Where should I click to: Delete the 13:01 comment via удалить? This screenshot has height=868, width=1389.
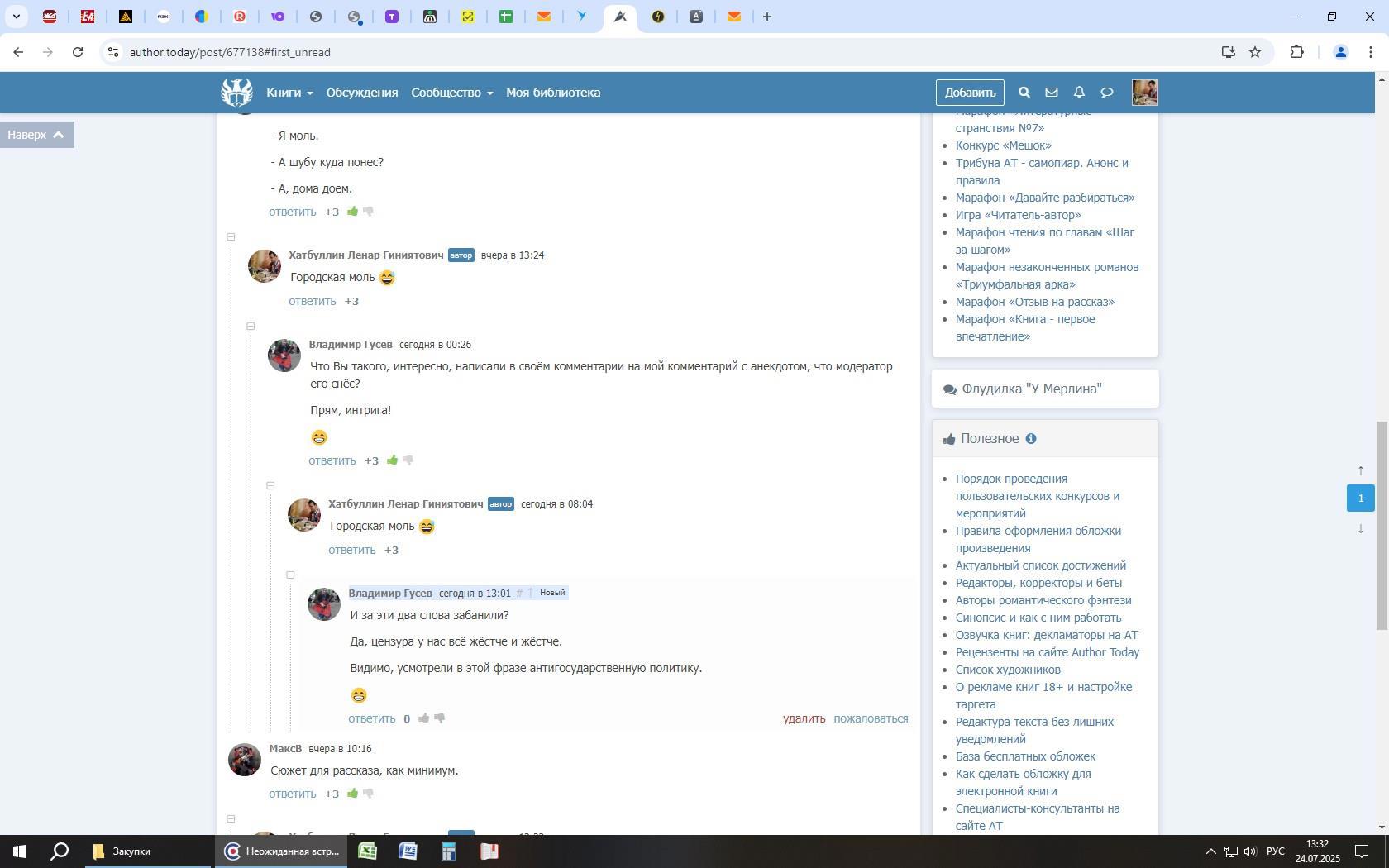click(x=804, y=718)
